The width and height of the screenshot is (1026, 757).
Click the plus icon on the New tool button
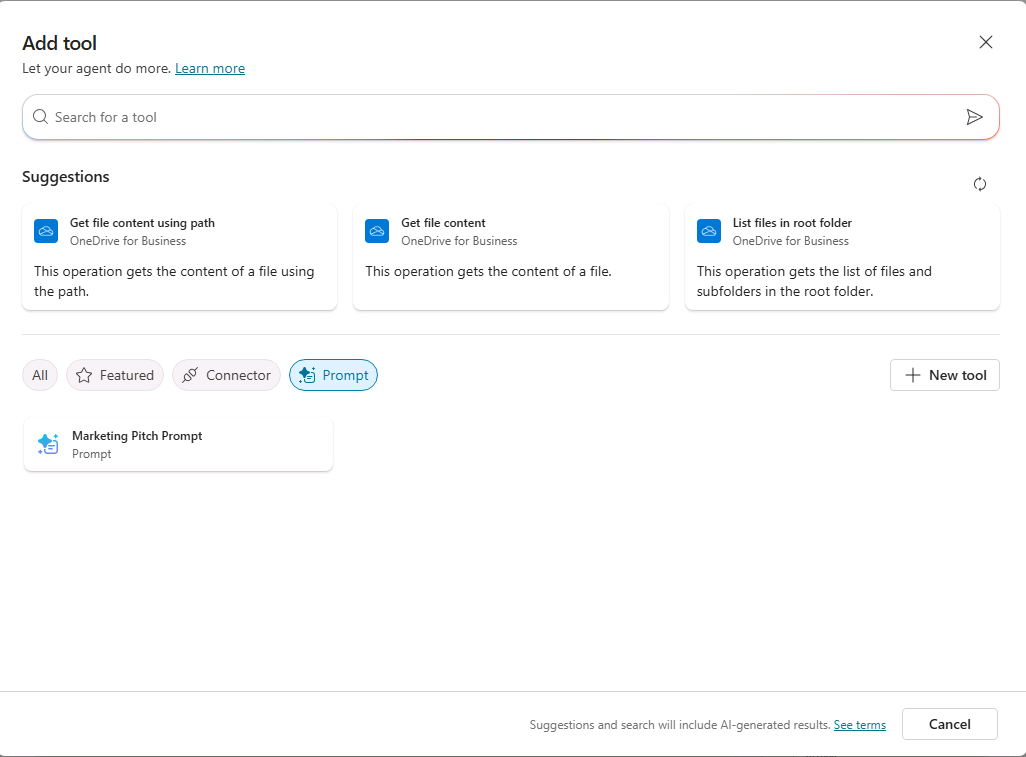click(x=912, y=375)
